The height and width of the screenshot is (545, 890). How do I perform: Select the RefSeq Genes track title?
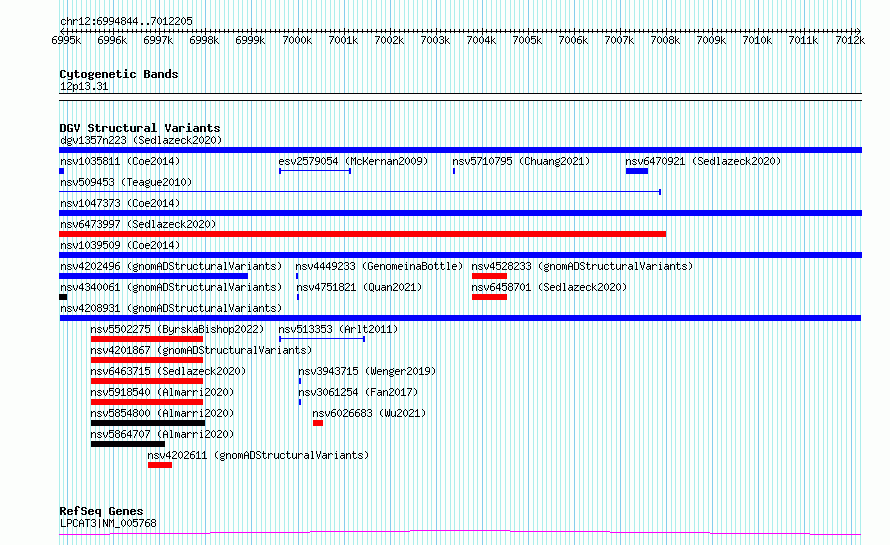tap(101, 511)
